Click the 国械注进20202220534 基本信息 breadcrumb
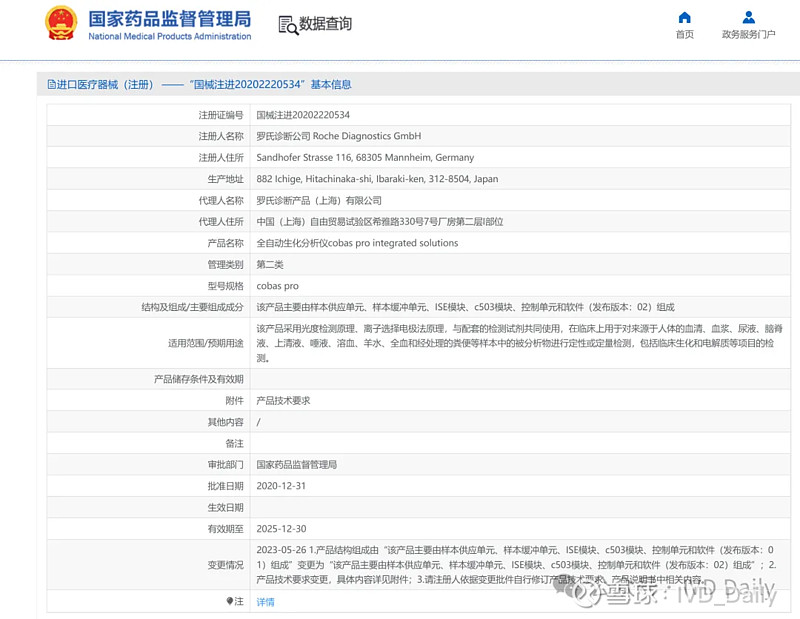Viewport: 800px width, 619px height. click(x=275, y=84)
